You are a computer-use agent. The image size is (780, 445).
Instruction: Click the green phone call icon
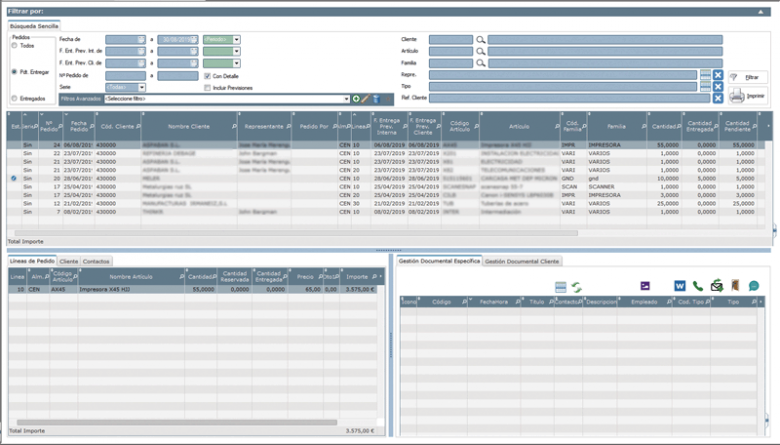pyautogui.click(x=698, y=286)
